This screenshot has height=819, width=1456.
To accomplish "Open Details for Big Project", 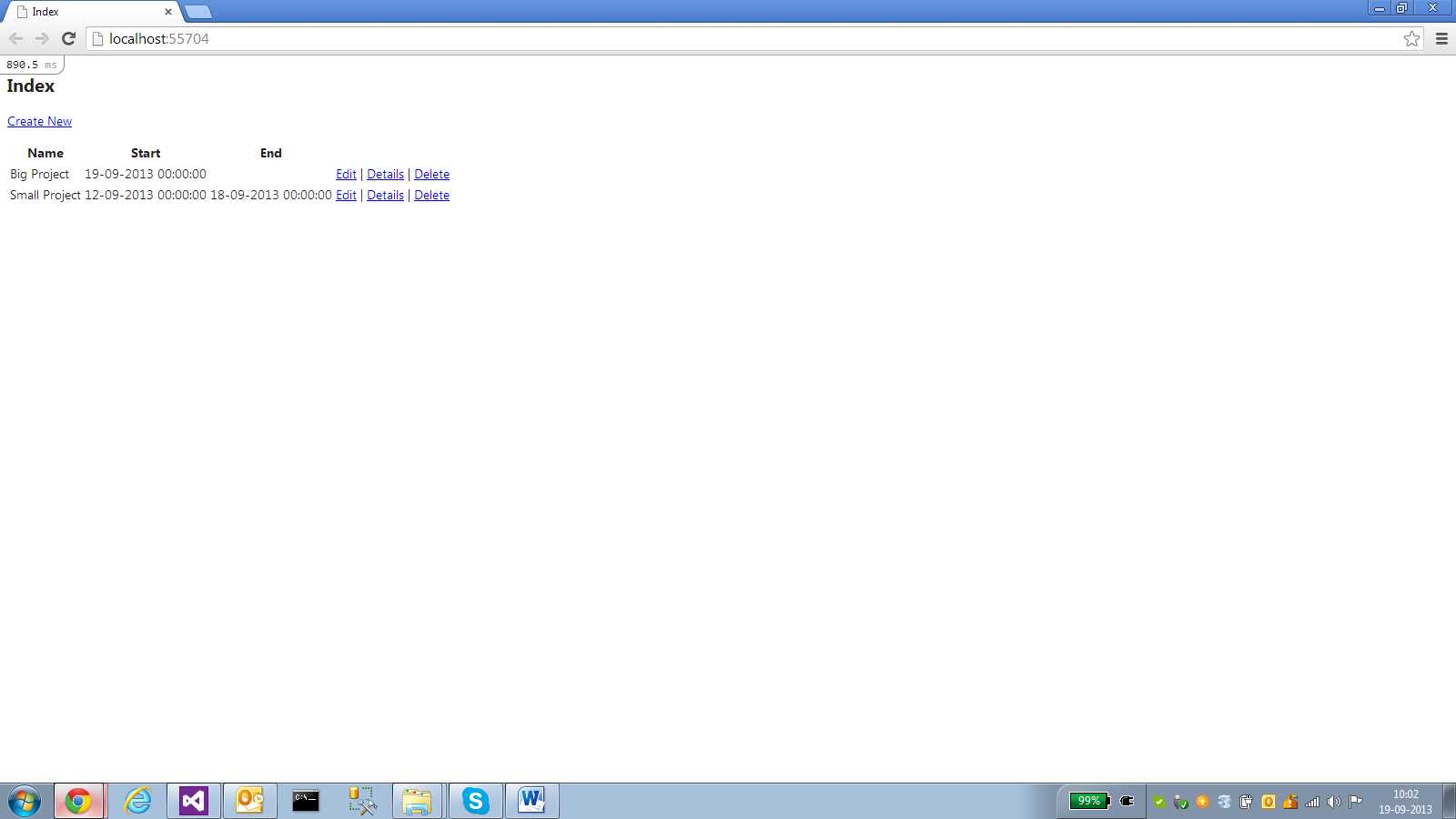I will pyautogui.click(x=385, y=174).
